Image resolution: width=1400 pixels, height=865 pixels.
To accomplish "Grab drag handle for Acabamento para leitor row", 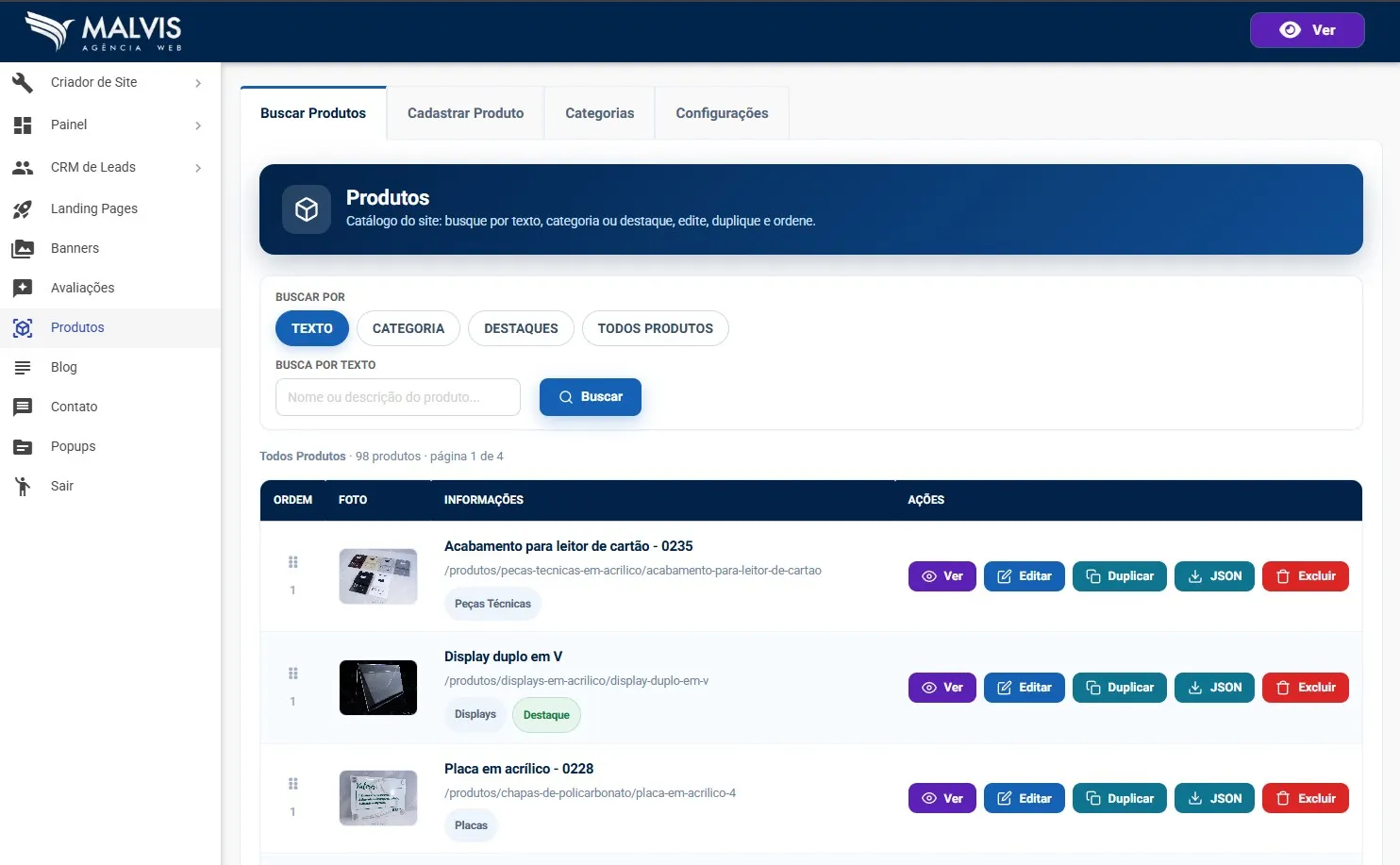I will pos(293,562).
